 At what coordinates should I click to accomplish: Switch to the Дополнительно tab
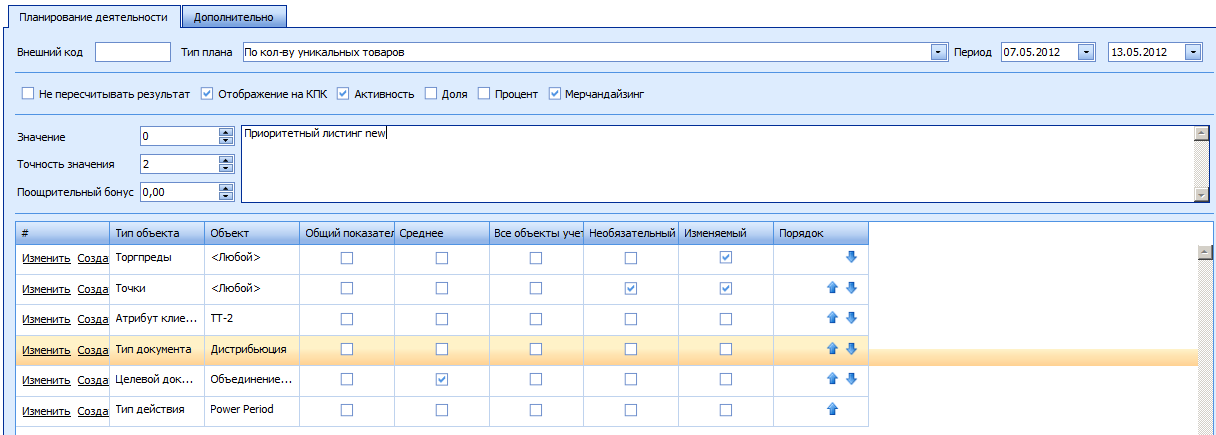236,17
